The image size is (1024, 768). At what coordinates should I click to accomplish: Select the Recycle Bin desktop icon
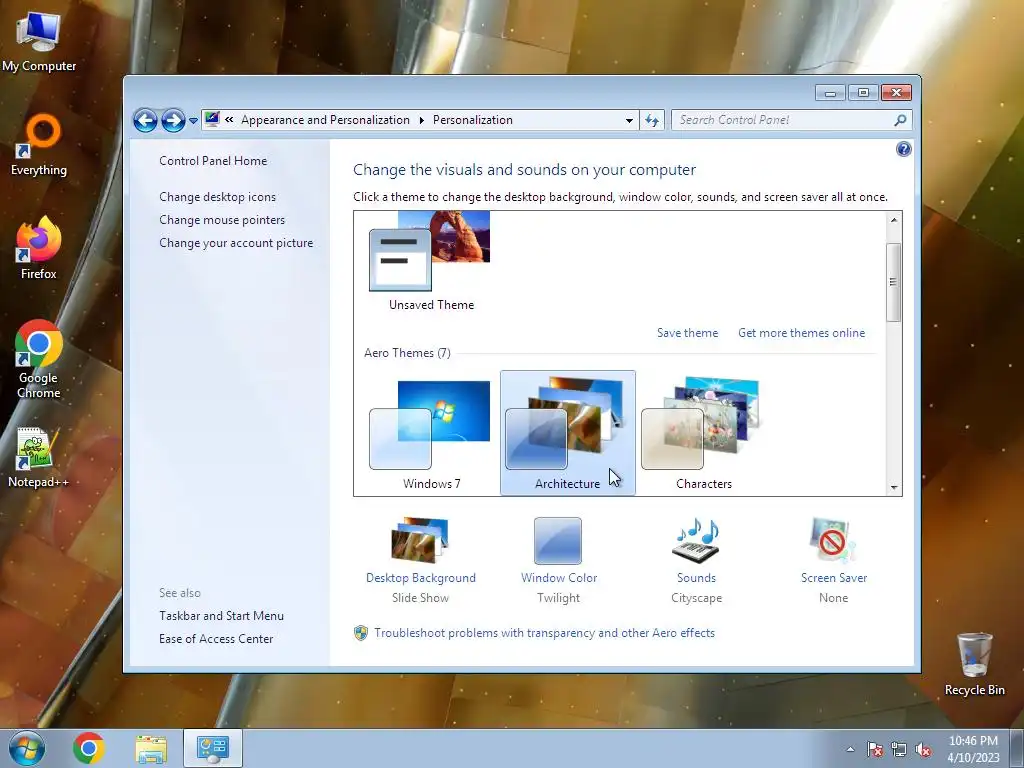coord(974,665)
